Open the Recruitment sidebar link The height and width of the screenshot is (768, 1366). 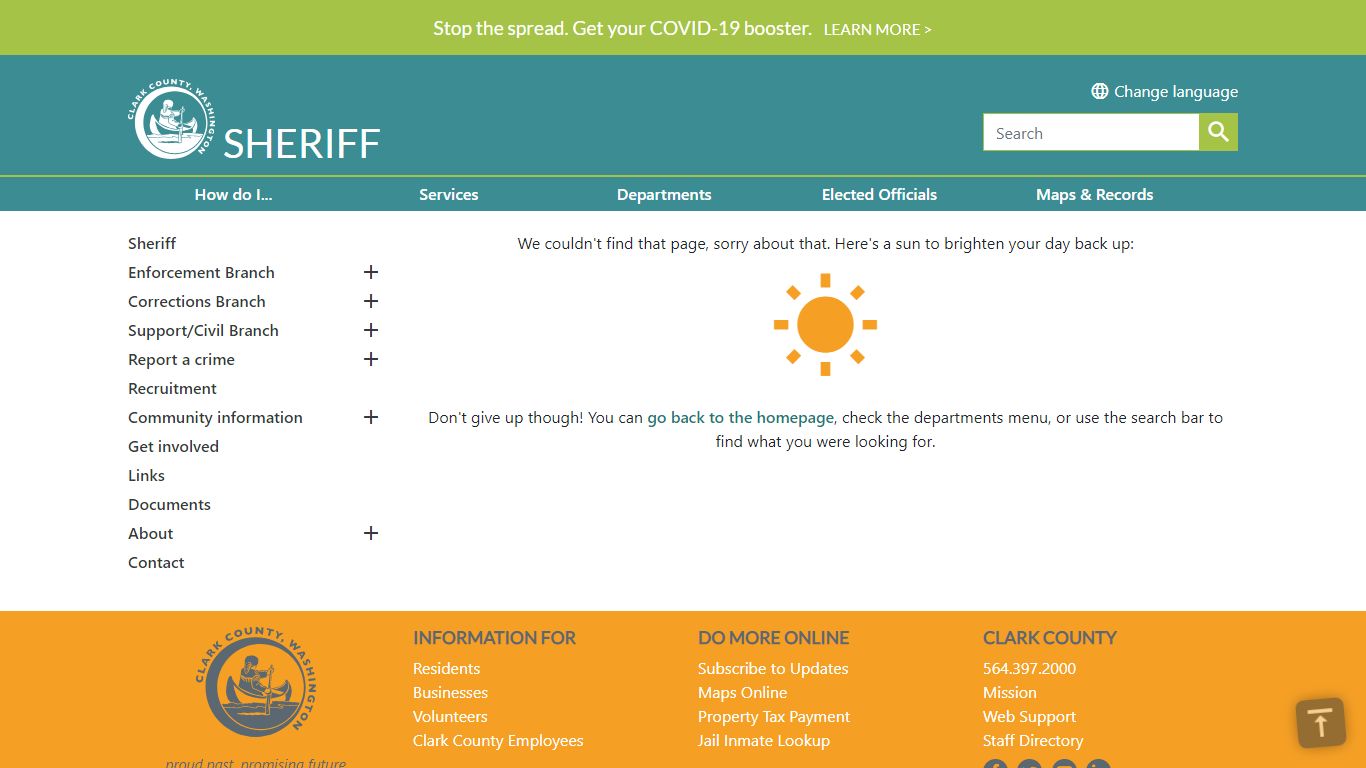coord(172,388)
